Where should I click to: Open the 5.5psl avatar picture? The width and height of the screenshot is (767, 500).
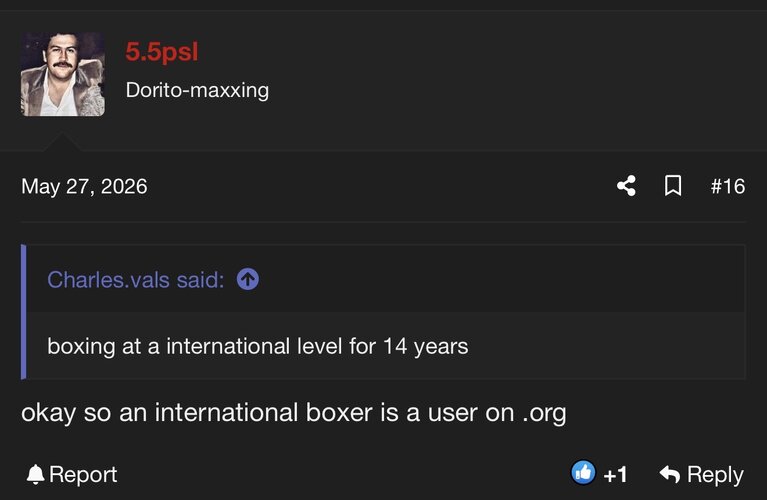tap(63, 74)
